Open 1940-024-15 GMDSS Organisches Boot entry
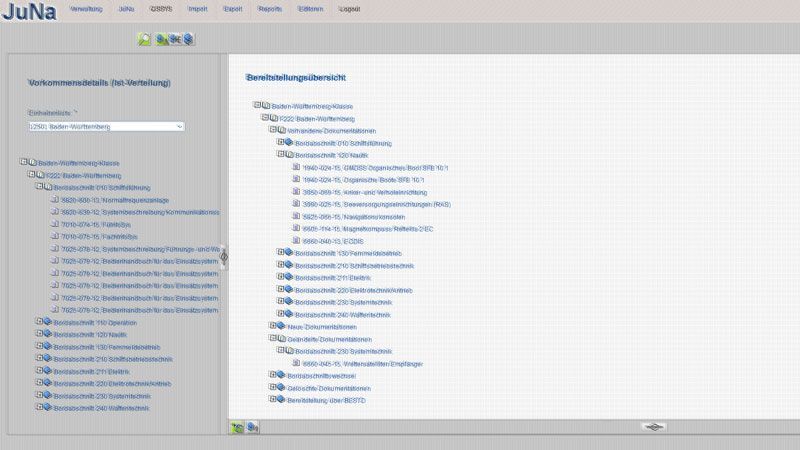This screenshot has height=450, width=800. (376, 168)
